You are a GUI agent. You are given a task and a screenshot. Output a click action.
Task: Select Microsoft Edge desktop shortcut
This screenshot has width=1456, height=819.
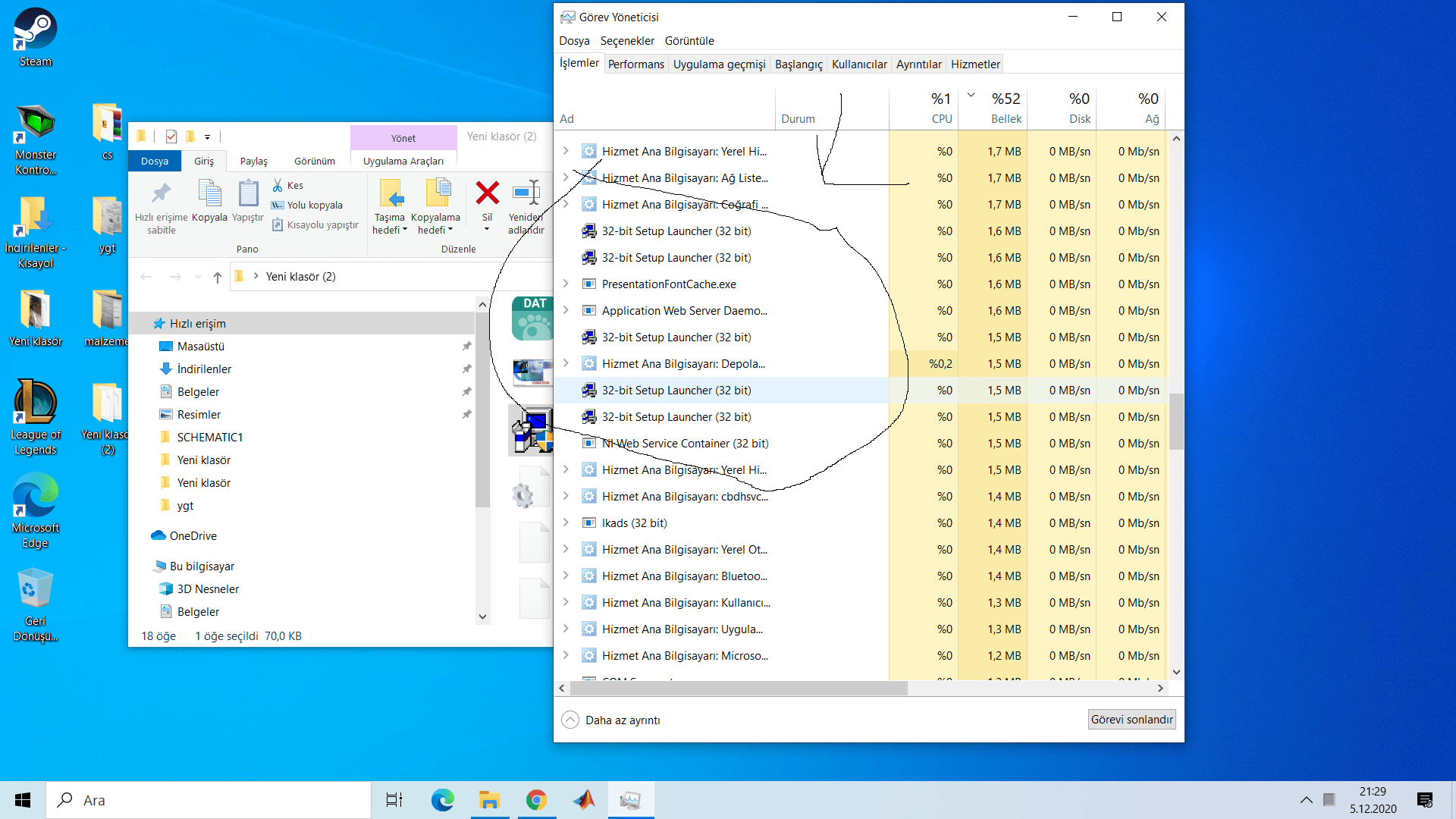coord(36,510)
